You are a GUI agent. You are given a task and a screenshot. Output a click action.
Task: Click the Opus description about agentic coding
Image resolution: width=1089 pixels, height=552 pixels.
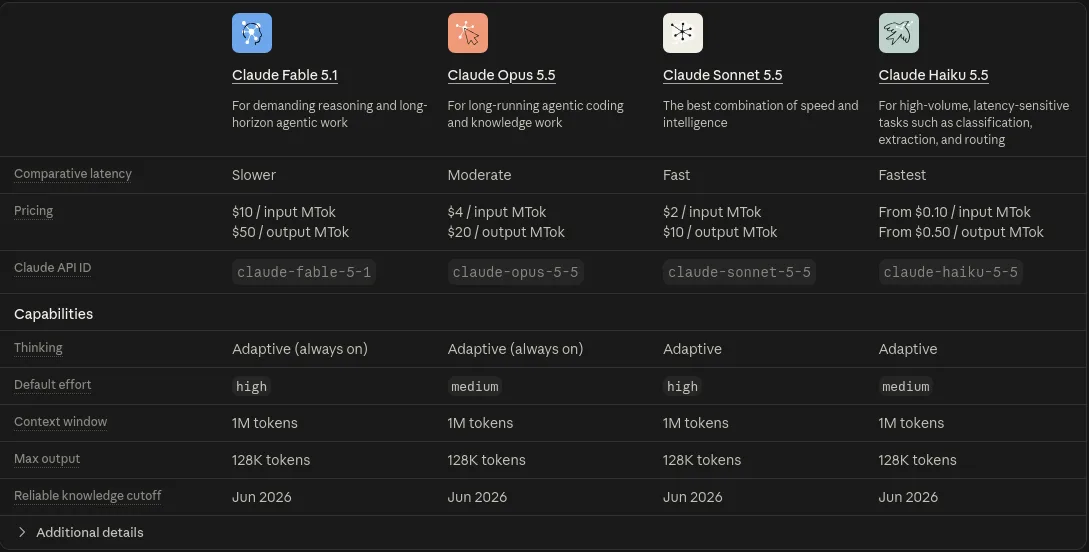pos(535,114)
